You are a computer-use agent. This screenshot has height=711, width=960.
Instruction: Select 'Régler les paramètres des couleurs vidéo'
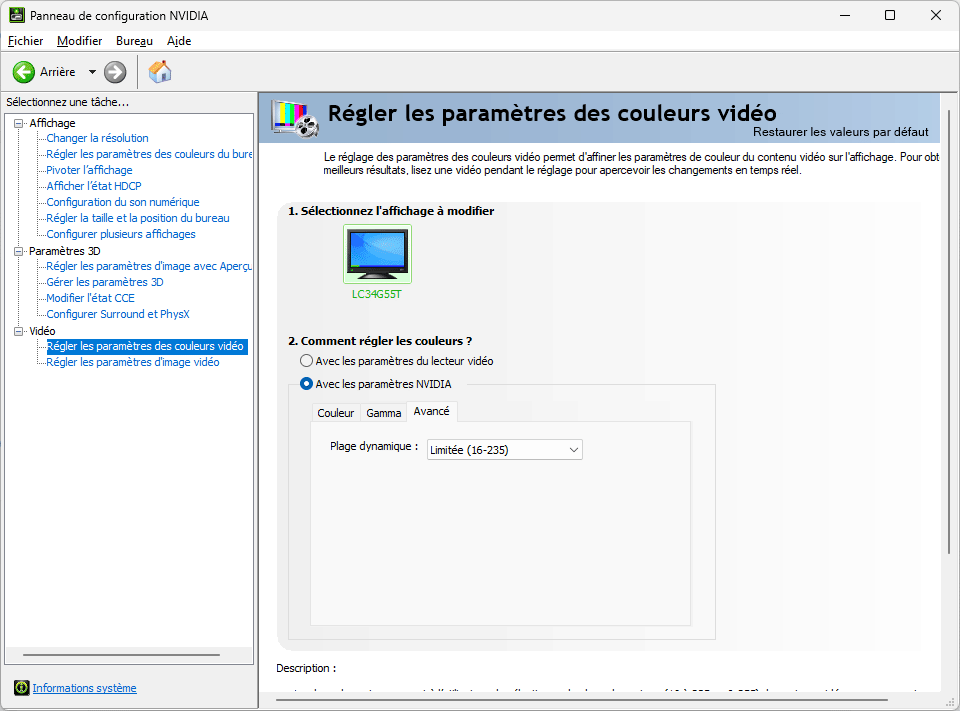pyautogui.click(x=147, y=346)
